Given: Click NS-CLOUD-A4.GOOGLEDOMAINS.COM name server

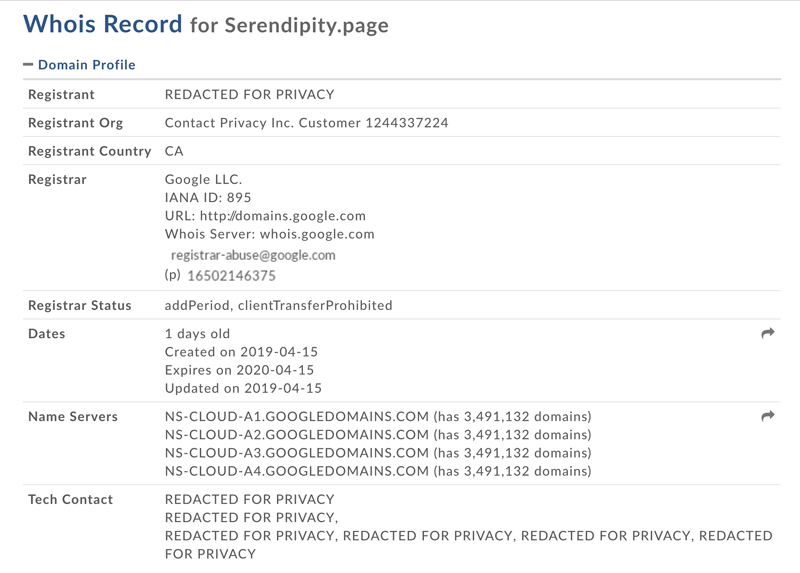Looking at the screenshot, I should [x=297, y=471].
